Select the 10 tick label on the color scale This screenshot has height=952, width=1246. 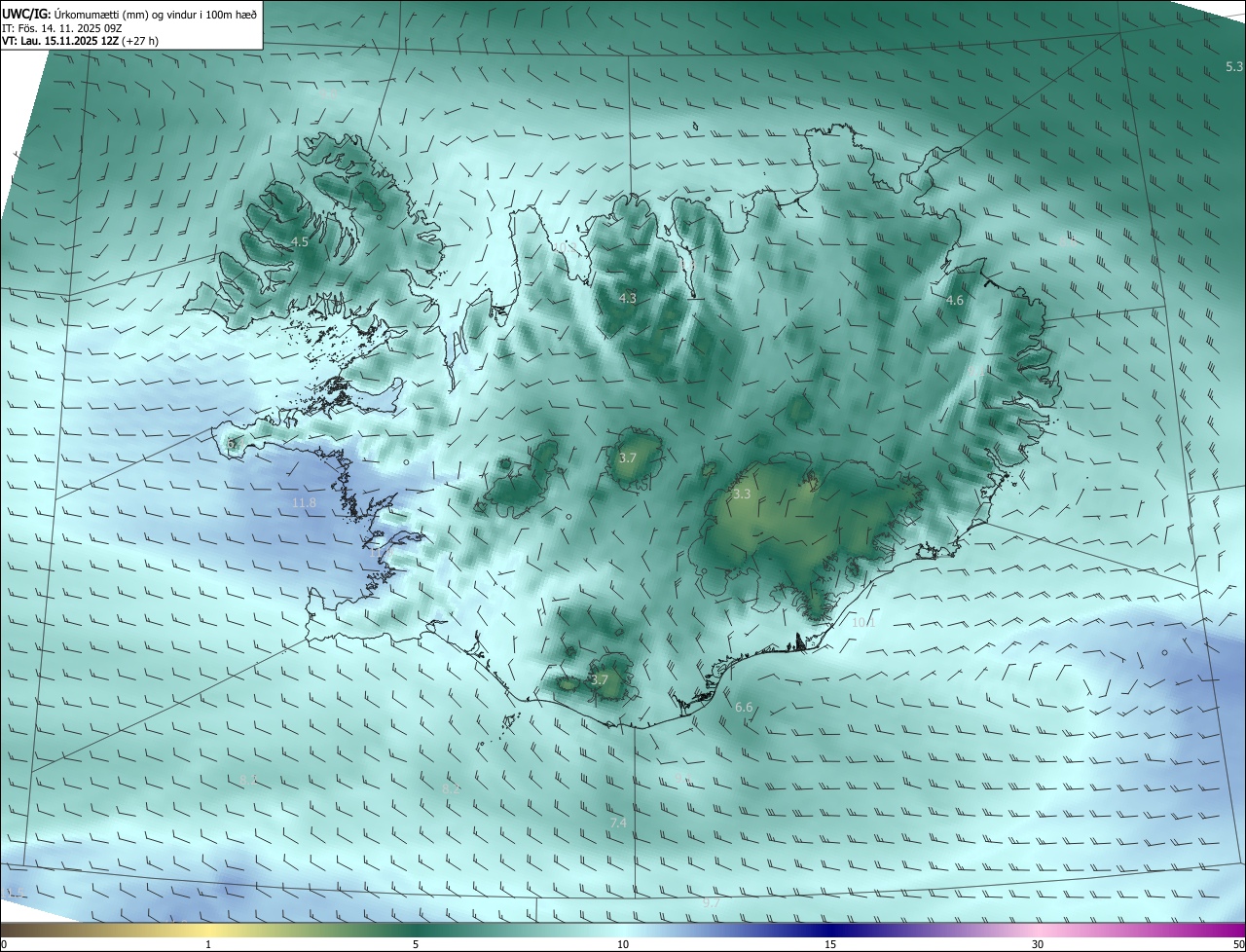click(623, 944)
